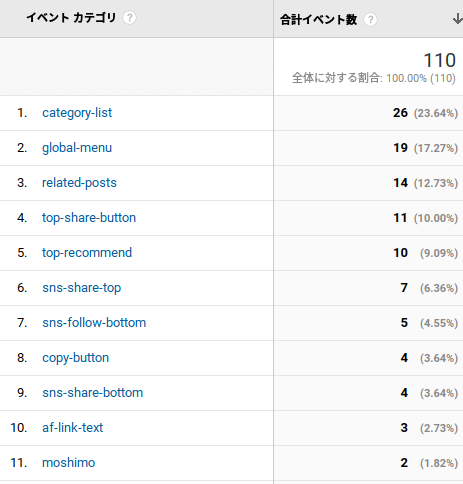Open the related-posts event category
This screenshot has height=484, width=463.
pos(79,183)
